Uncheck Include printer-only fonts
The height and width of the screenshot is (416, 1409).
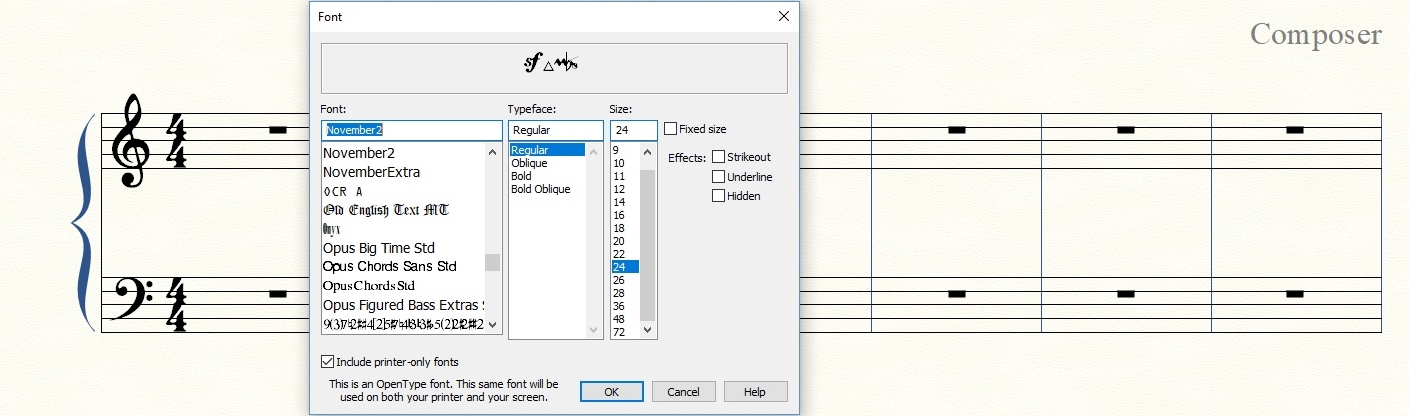click(328, 362)
